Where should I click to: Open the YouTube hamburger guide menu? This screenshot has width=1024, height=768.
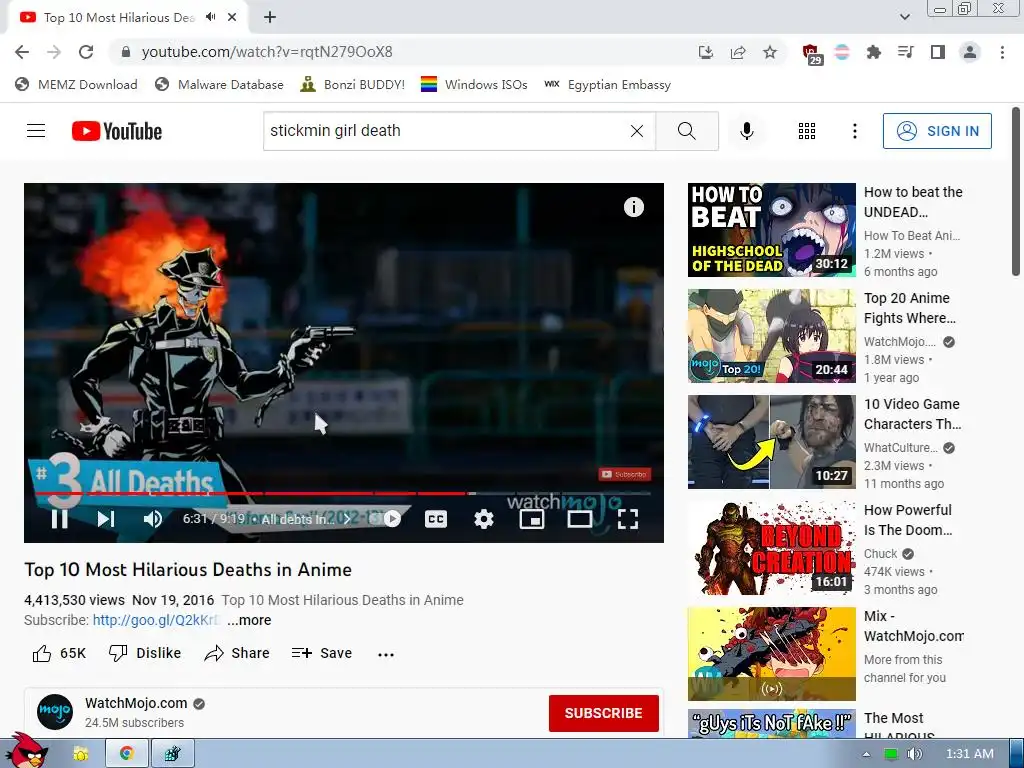coord(36,131)
